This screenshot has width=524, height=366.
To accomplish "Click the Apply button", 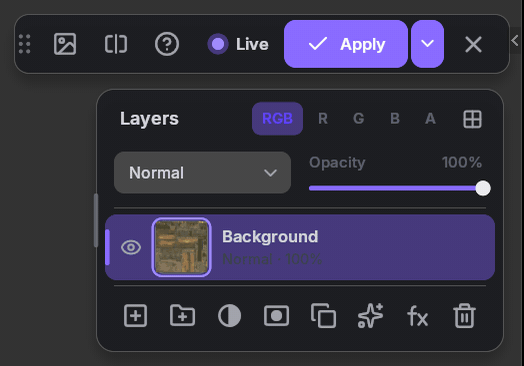I will pos(346,44).
